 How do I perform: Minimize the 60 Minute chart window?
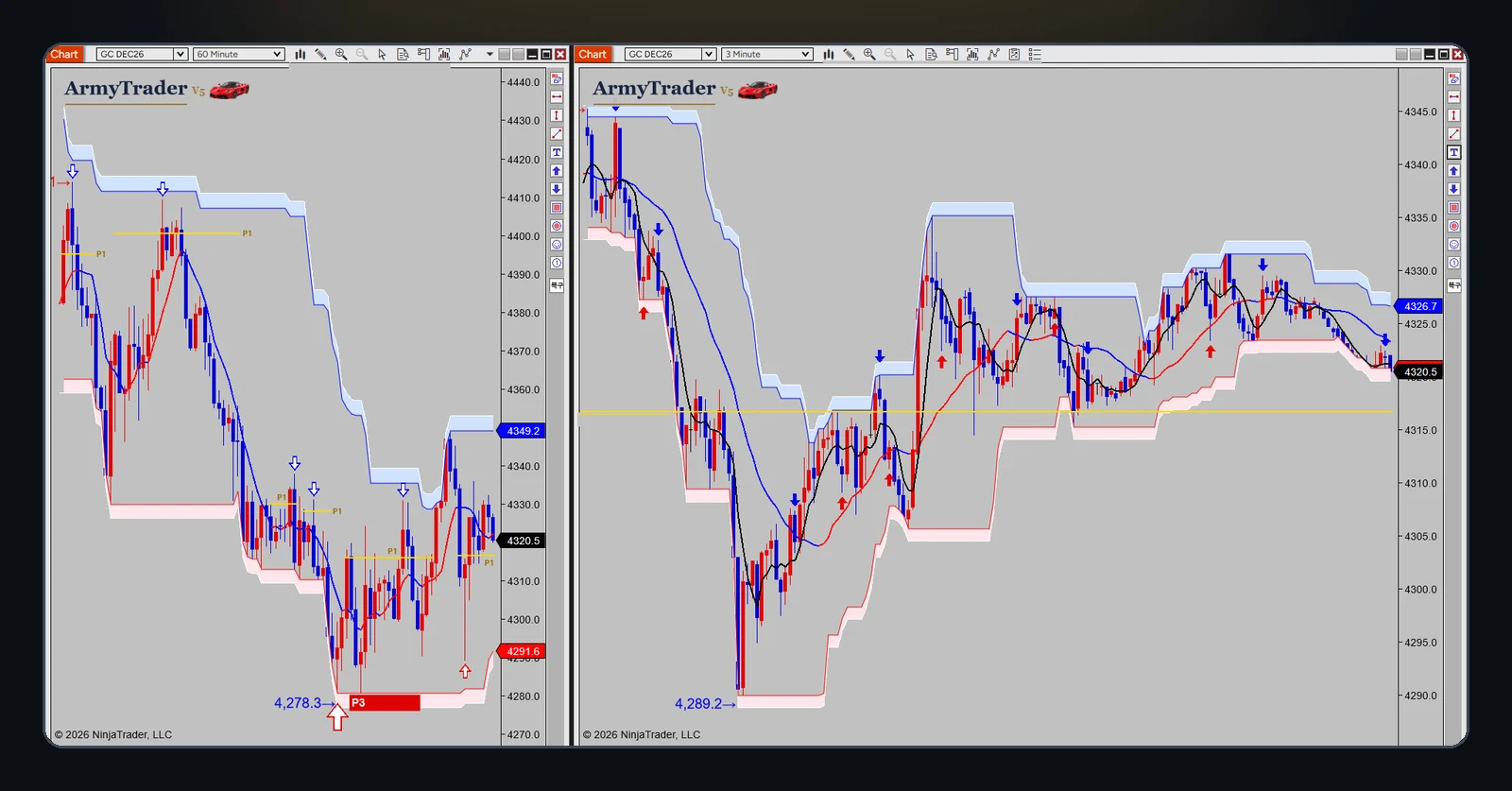[532, 54]
